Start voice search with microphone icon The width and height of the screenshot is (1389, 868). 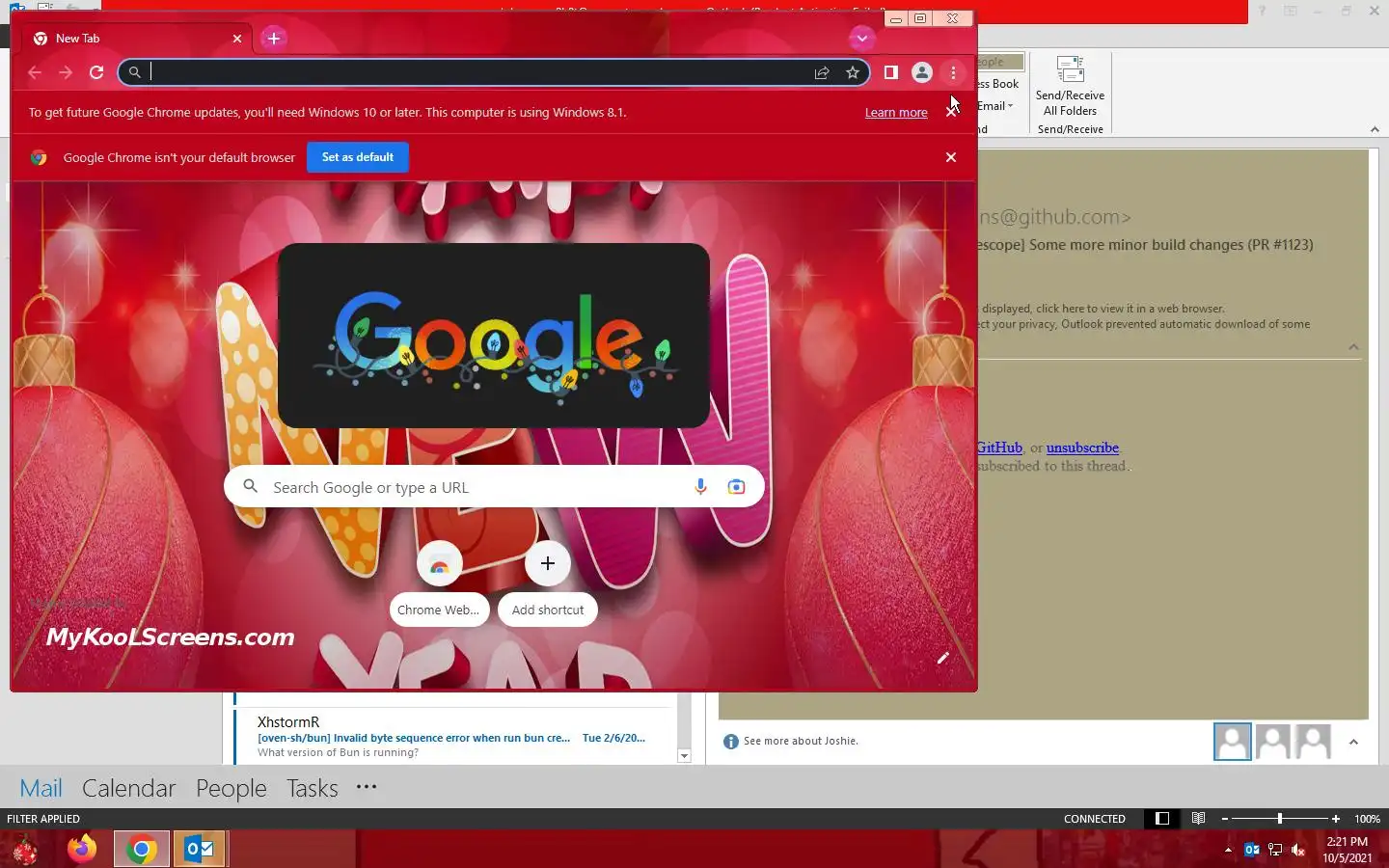pyautogui.click(x=701, y=487)
